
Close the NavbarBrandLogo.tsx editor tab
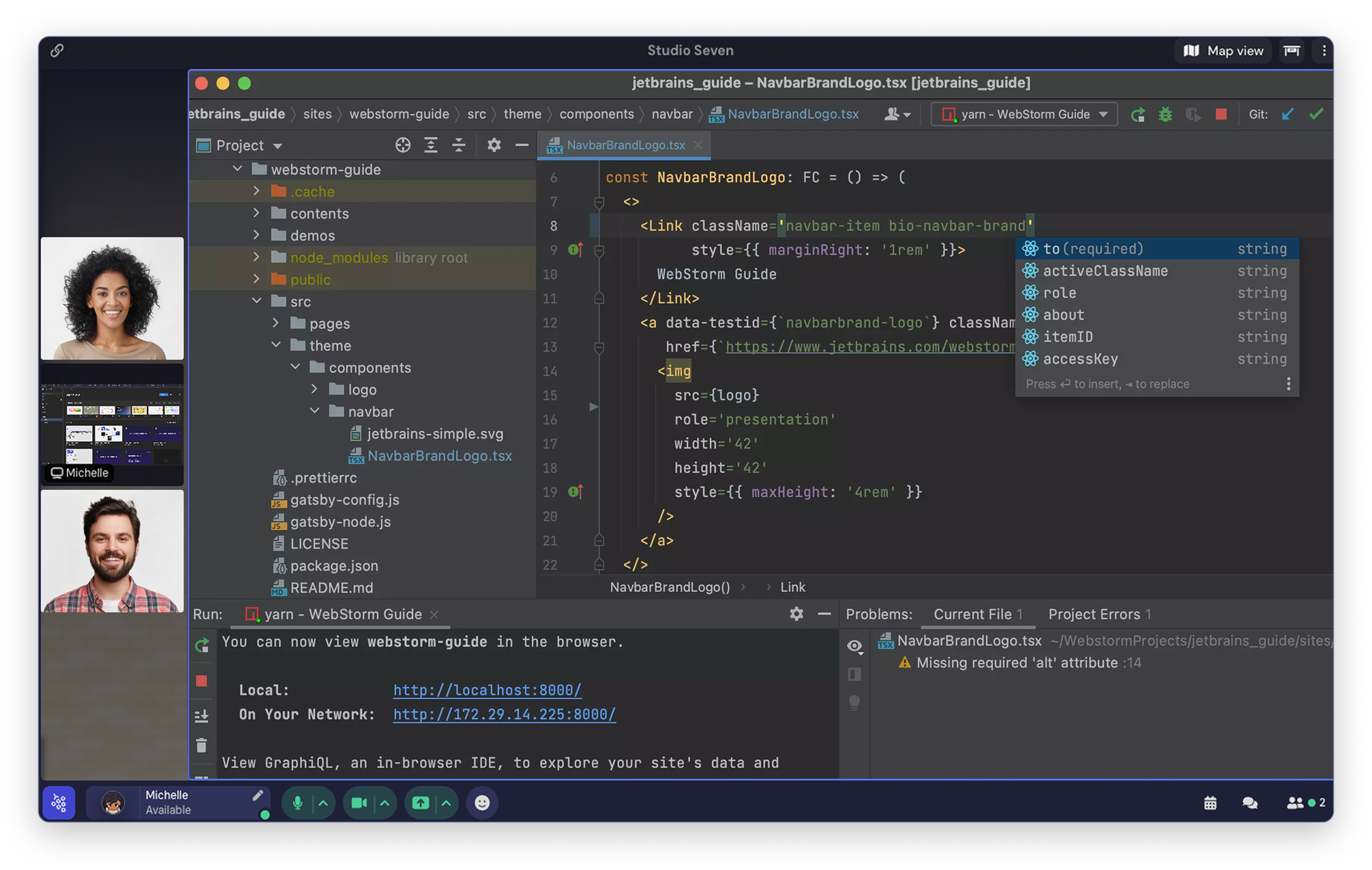click(698, 146)
